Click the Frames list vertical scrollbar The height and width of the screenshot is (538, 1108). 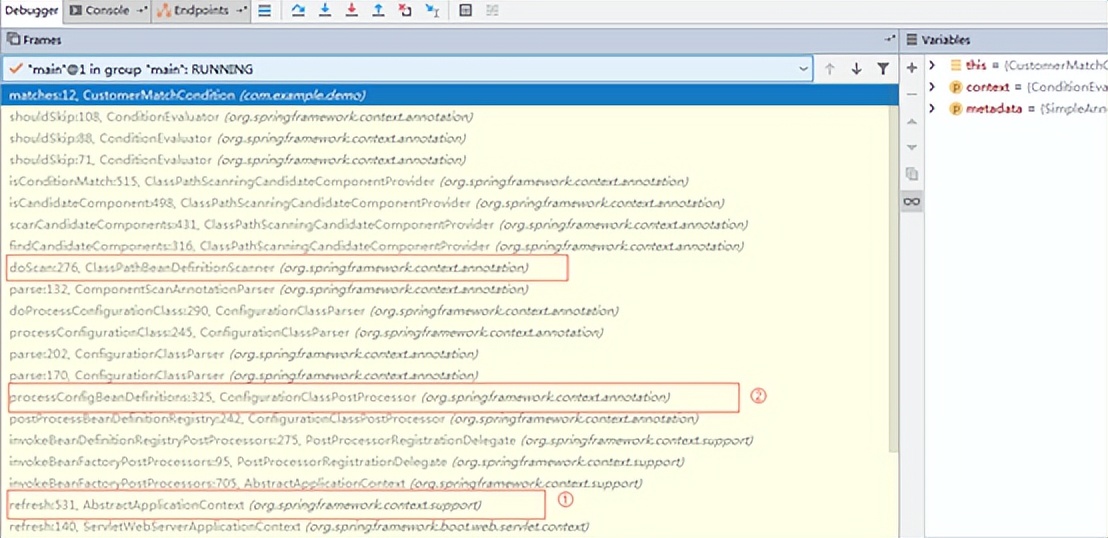click(892, 279)
